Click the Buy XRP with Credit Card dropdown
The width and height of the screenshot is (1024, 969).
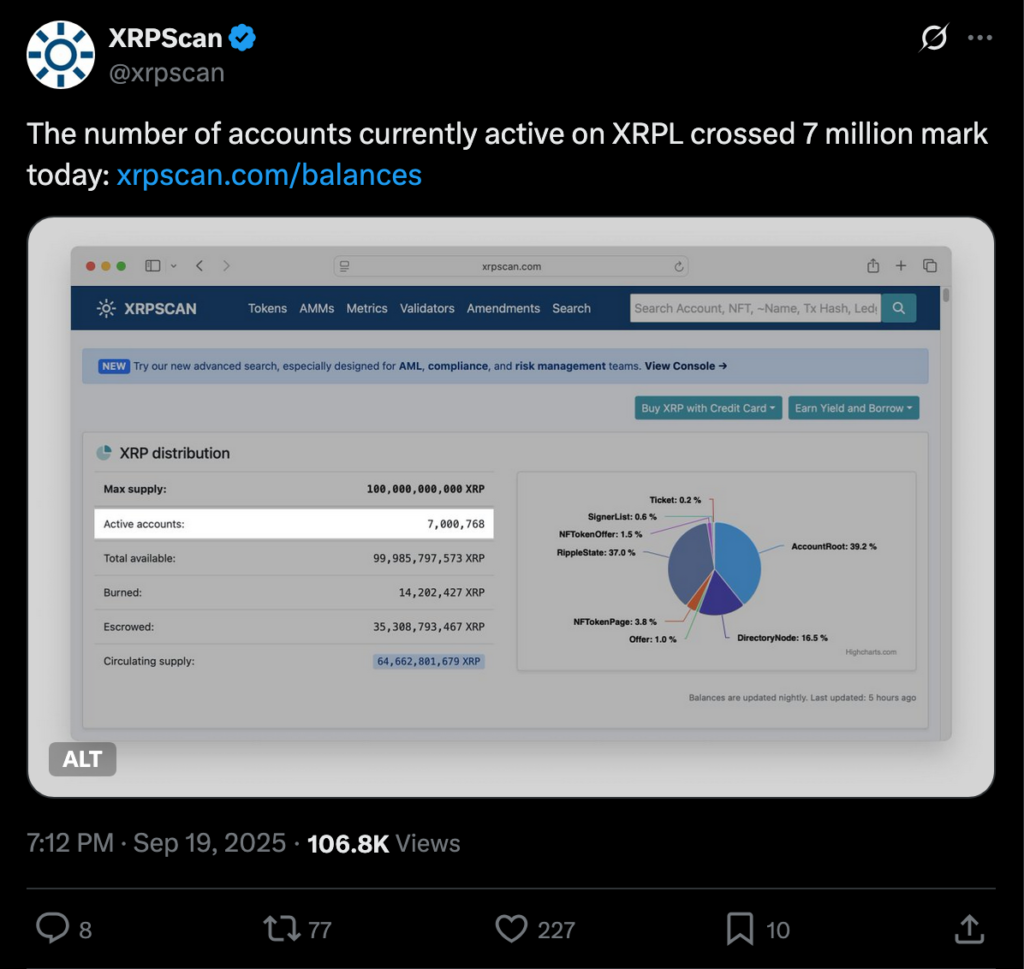click(709, 408)
